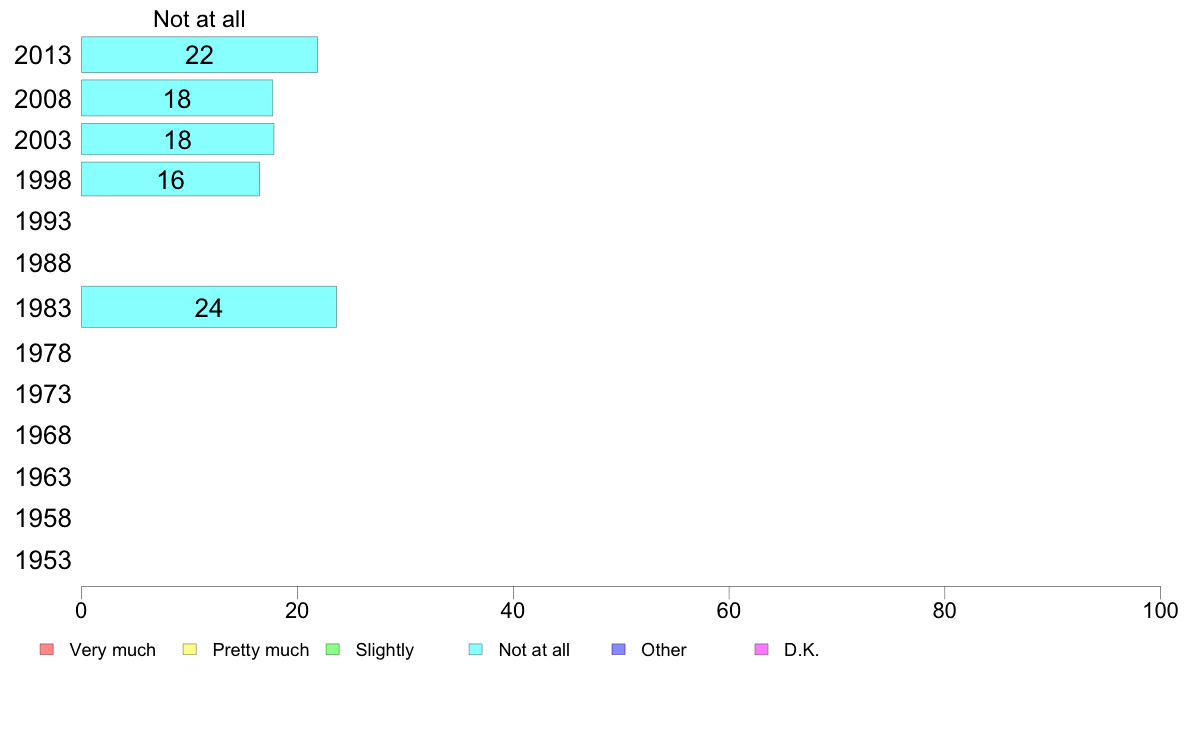Viewport: 1188px width, 736px height.
Task: Select the 2008 bar showing 18
Action: click(177, 98)
